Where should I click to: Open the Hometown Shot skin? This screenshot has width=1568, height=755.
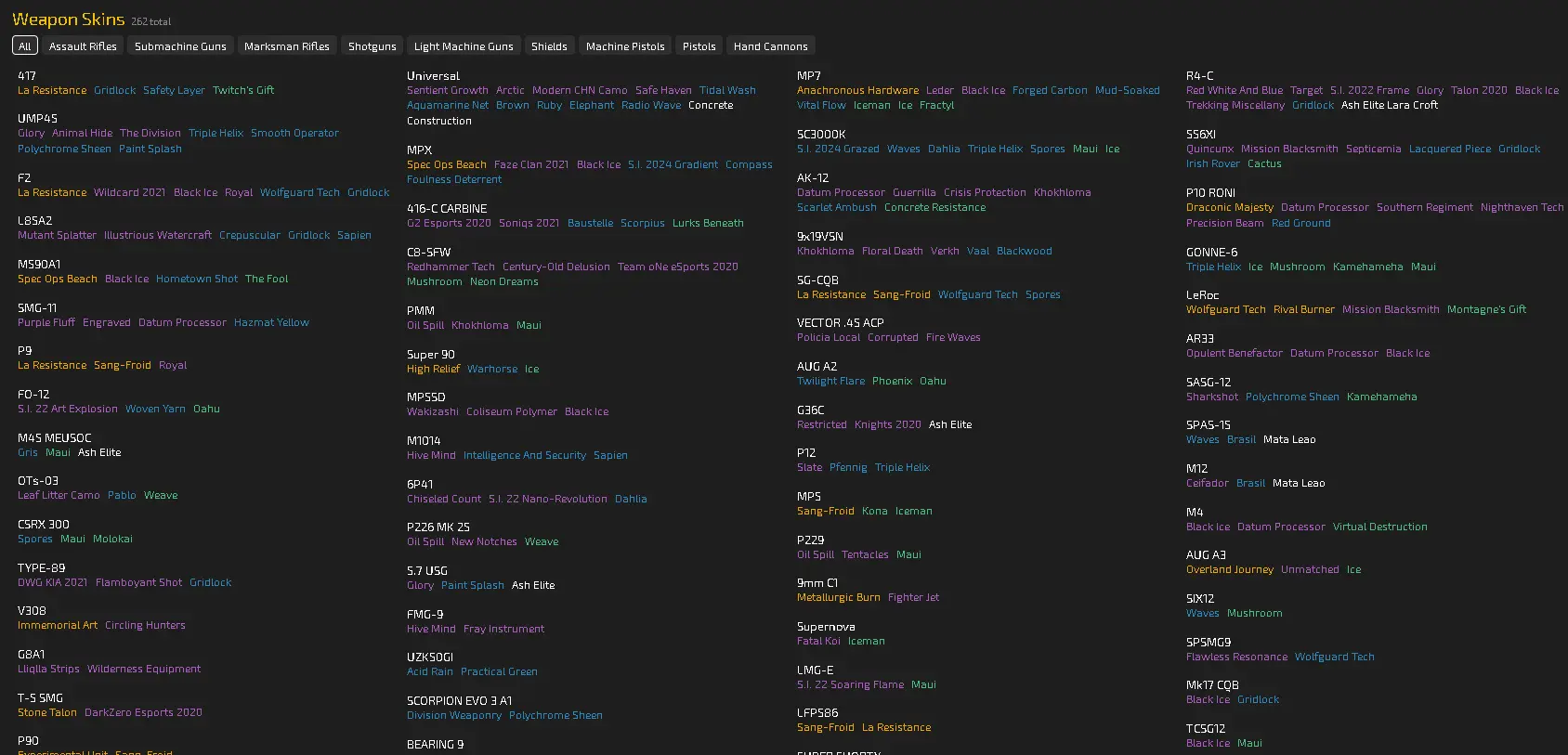[x=197, y=279]
